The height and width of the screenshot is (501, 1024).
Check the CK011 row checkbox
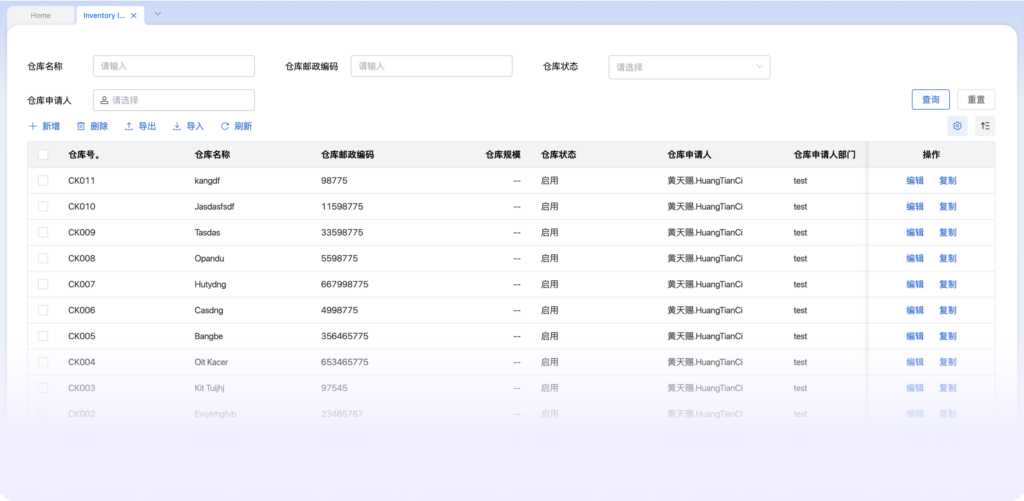tap(43, 180)
